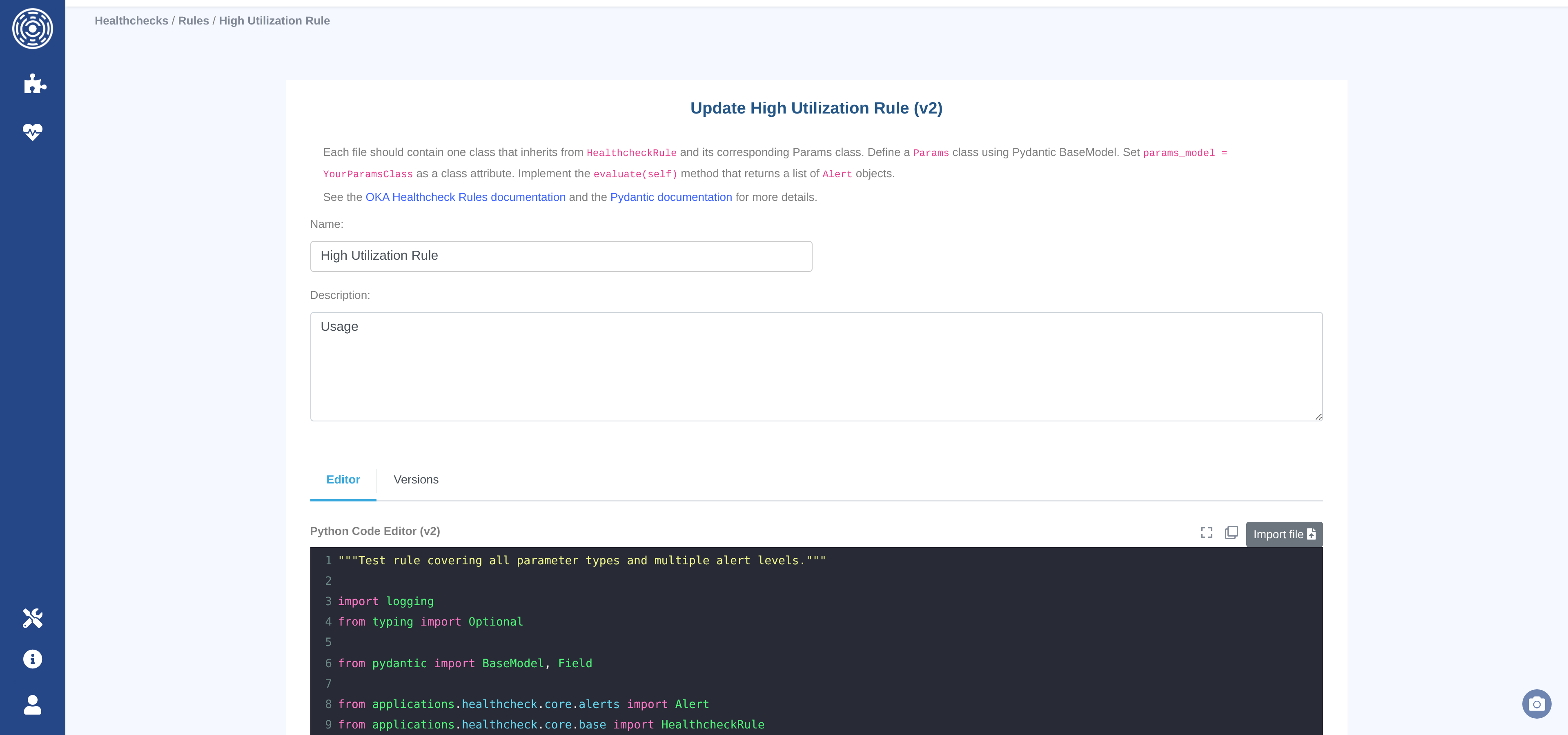Expand code editor to fullscreen

coord(1206,532)
